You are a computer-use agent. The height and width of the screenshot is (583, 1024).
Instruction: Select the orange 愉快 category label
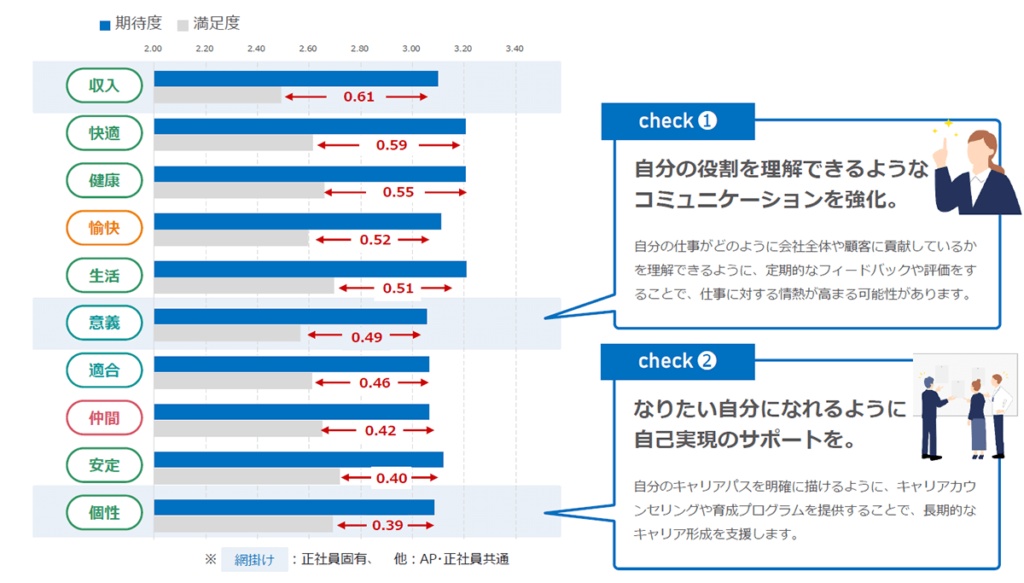pyautogui.click(x=104, y=228)
